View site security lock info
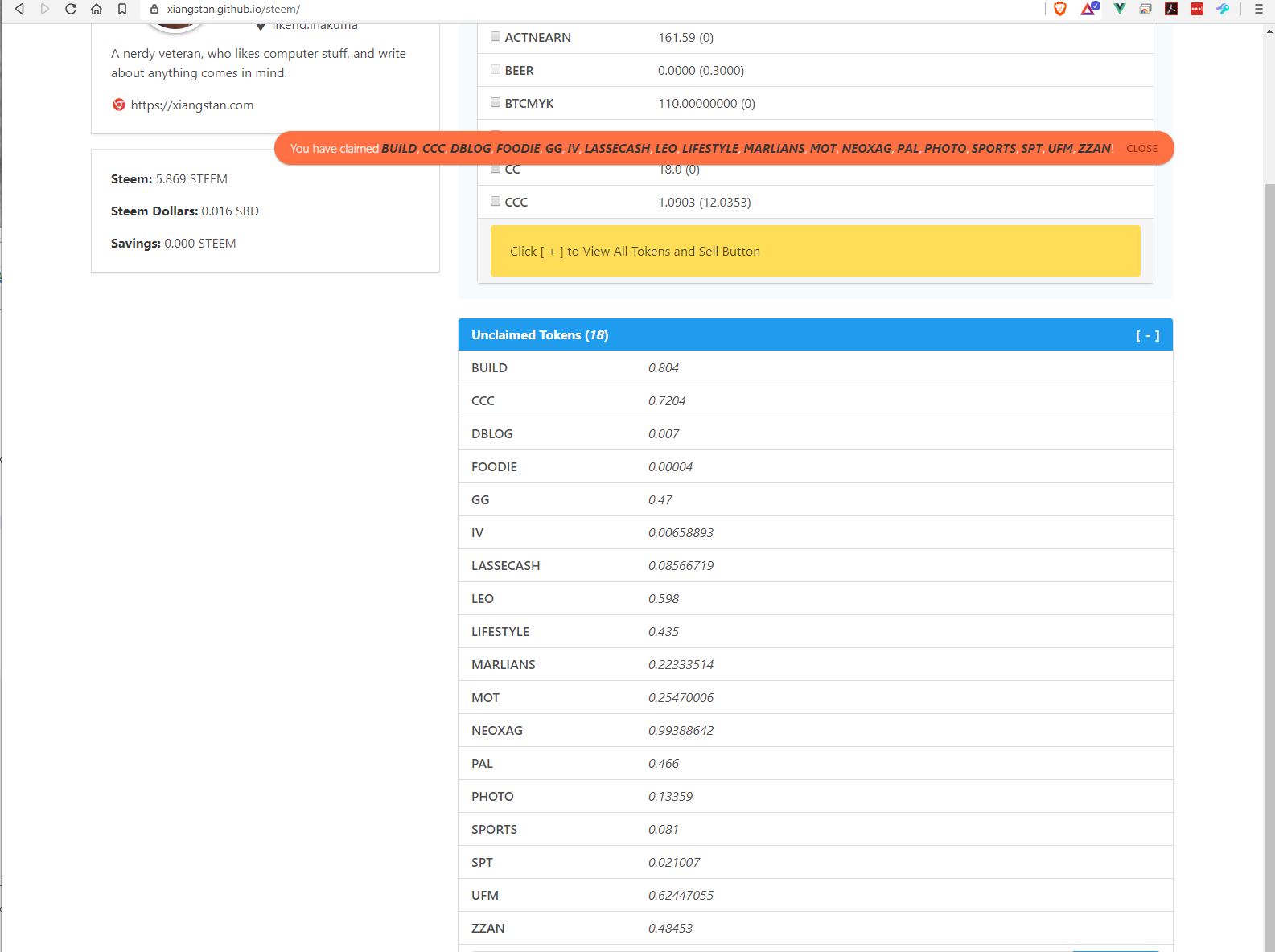Image resolution: width=1275 pixels, height=952 pixels. click(x=154, y=9)
